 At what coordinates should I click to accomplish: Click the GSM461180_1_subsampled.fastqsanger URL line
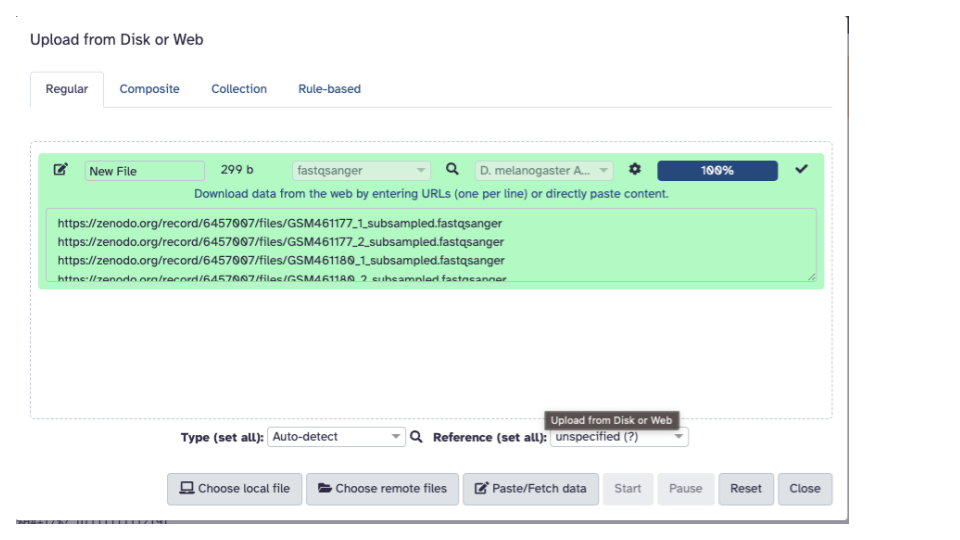pyautogui.click(x=281, y=260)
